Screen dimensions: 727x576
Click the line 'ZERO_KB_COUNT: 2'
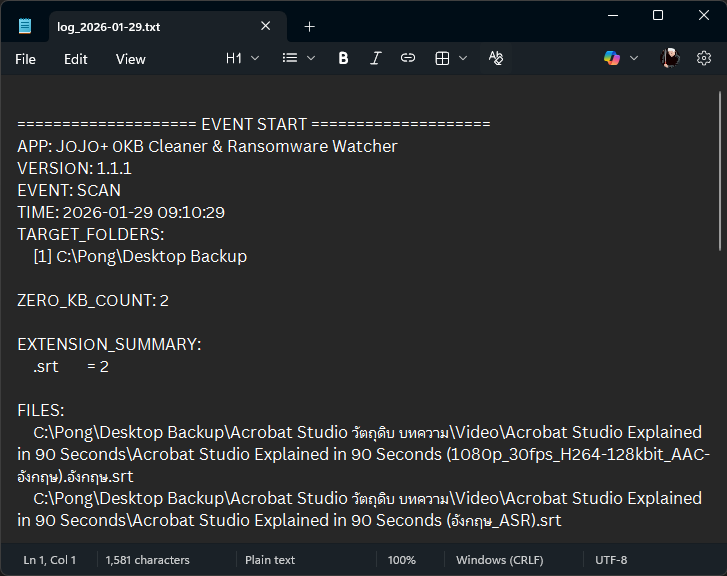point(93,301)
